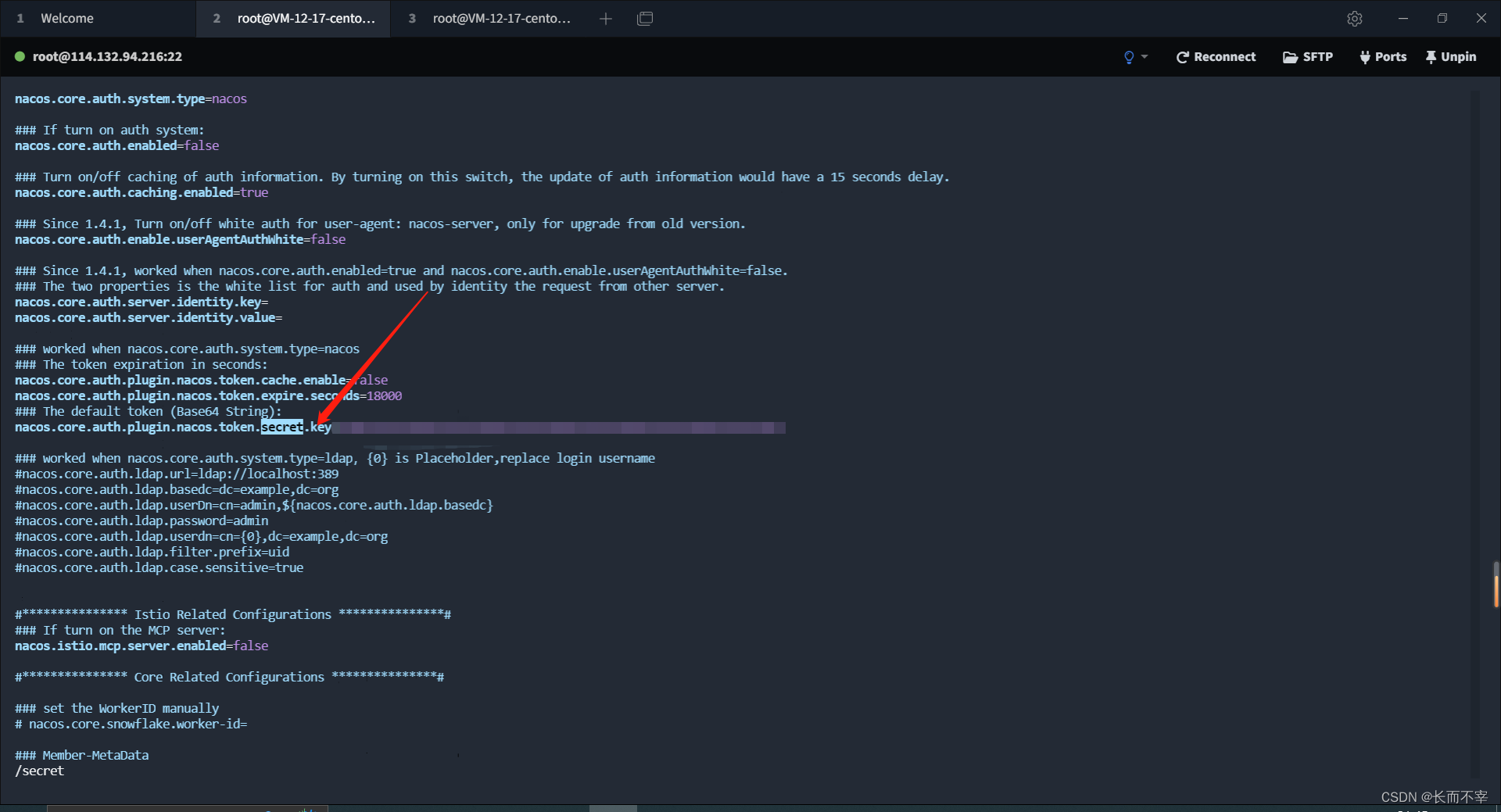
Task: Select tab 3 root@VM-12-17-cento
Action: click(x=490, y=18)
